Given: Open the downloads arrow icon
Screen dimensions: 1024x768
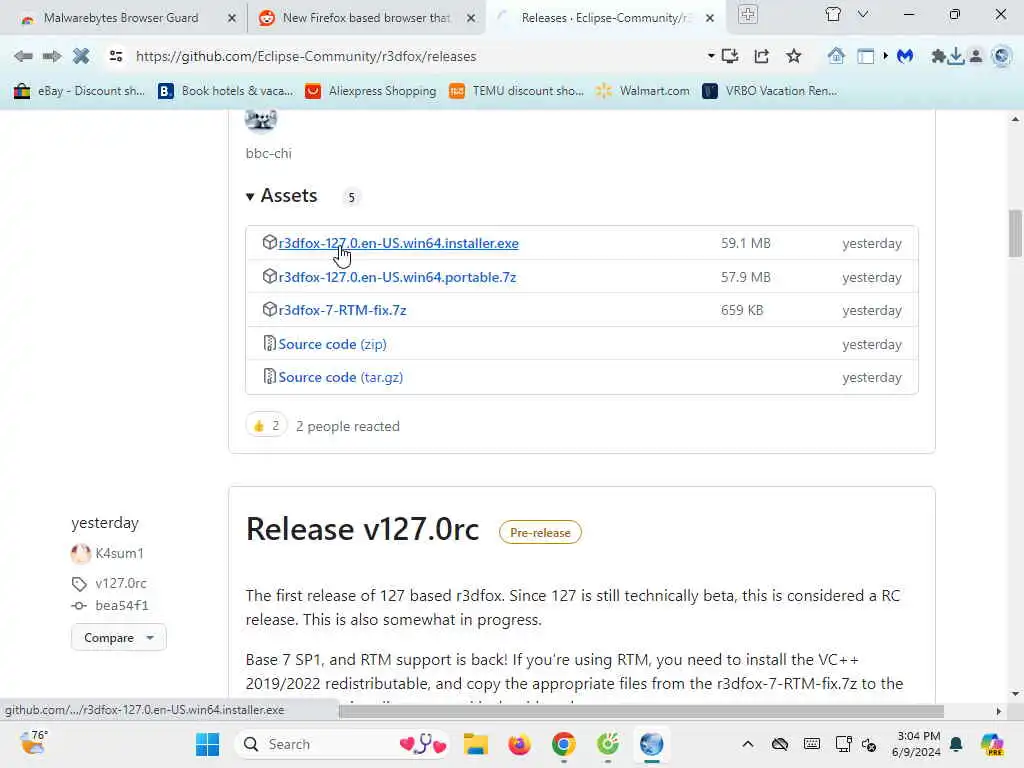Looking at the screenshot, I should 955,56.
